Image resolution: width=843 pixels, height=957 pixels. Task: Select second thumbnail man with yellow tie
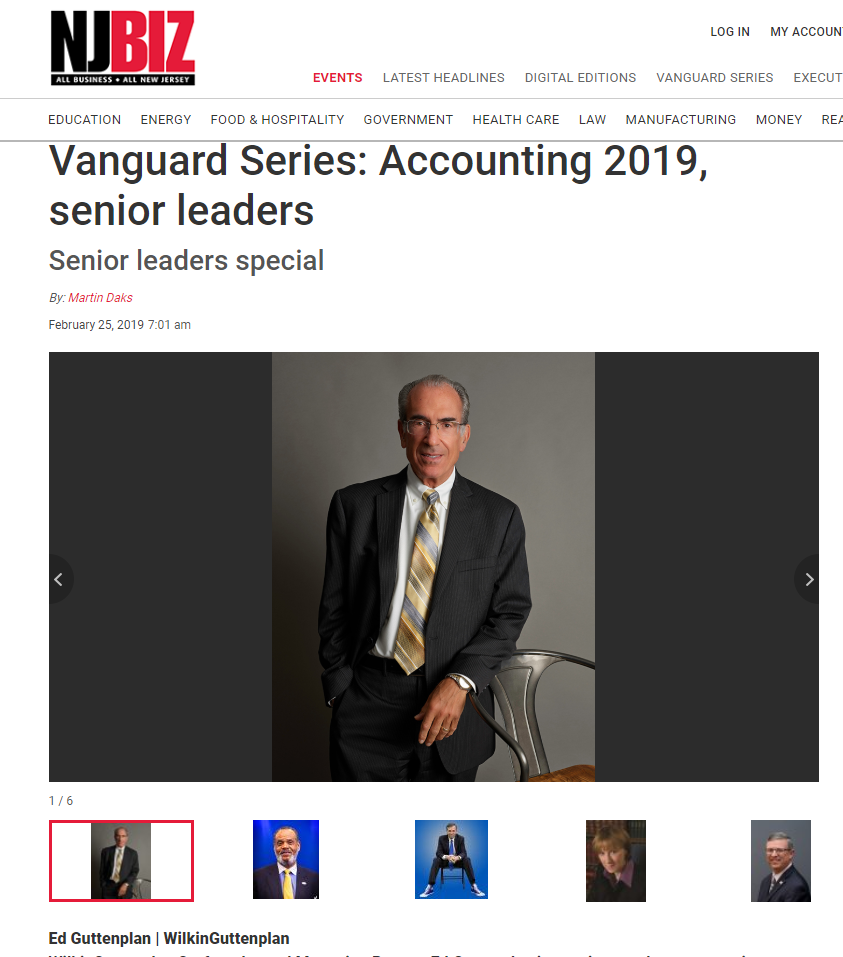click(x=286, y=859)
